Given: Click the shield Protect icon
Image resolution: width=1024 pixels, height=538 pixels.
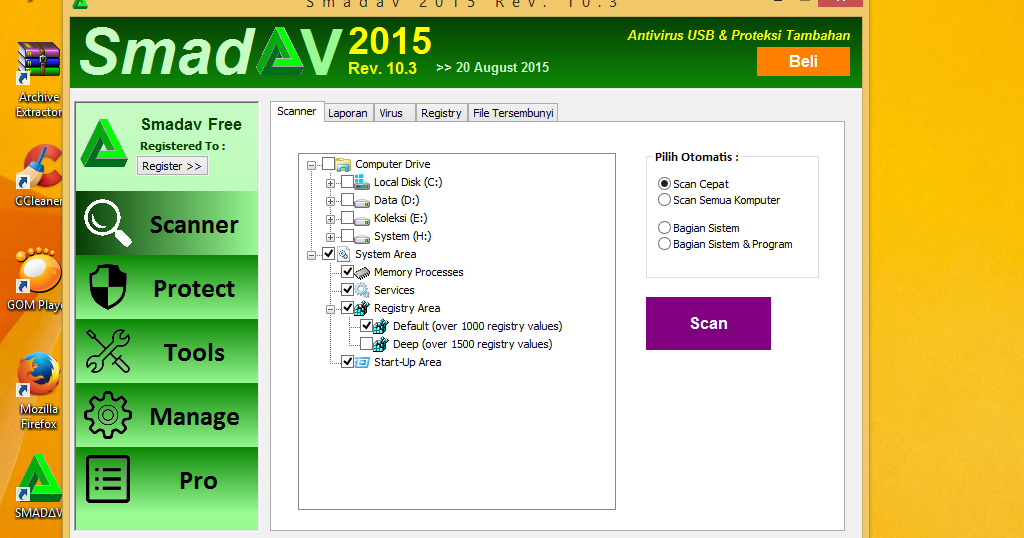Looking at the screenshot, I should click(x=108, y=287).
